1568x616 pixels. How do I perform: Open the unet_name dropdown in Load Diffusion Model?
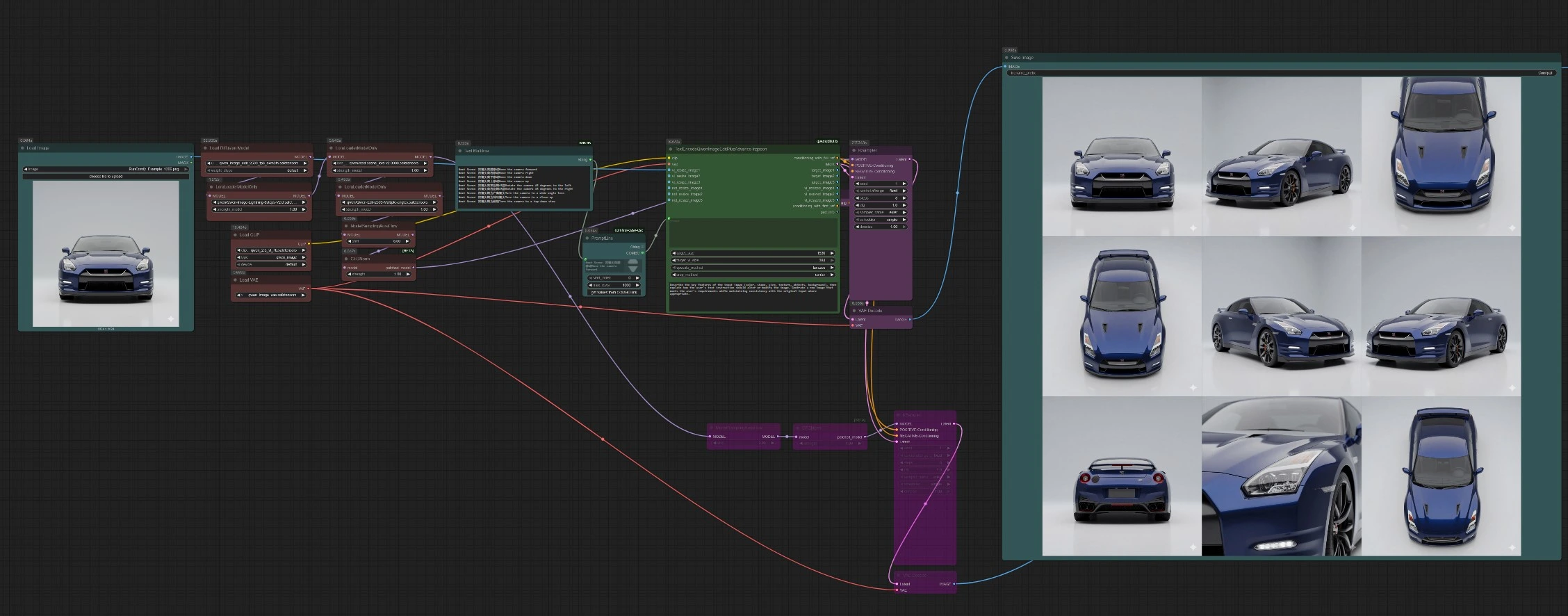pyautogui.click(x=259, y=163)
